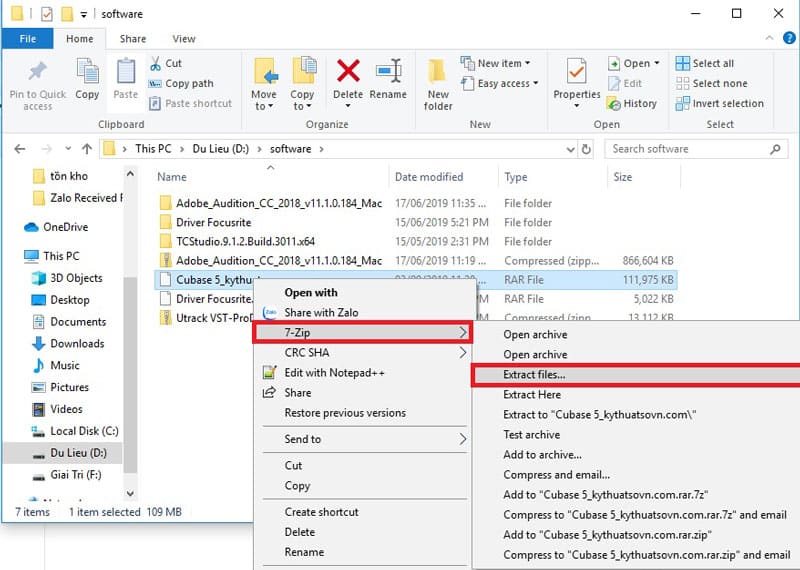
Task: Open the File tab
Action: coord(28,39)
